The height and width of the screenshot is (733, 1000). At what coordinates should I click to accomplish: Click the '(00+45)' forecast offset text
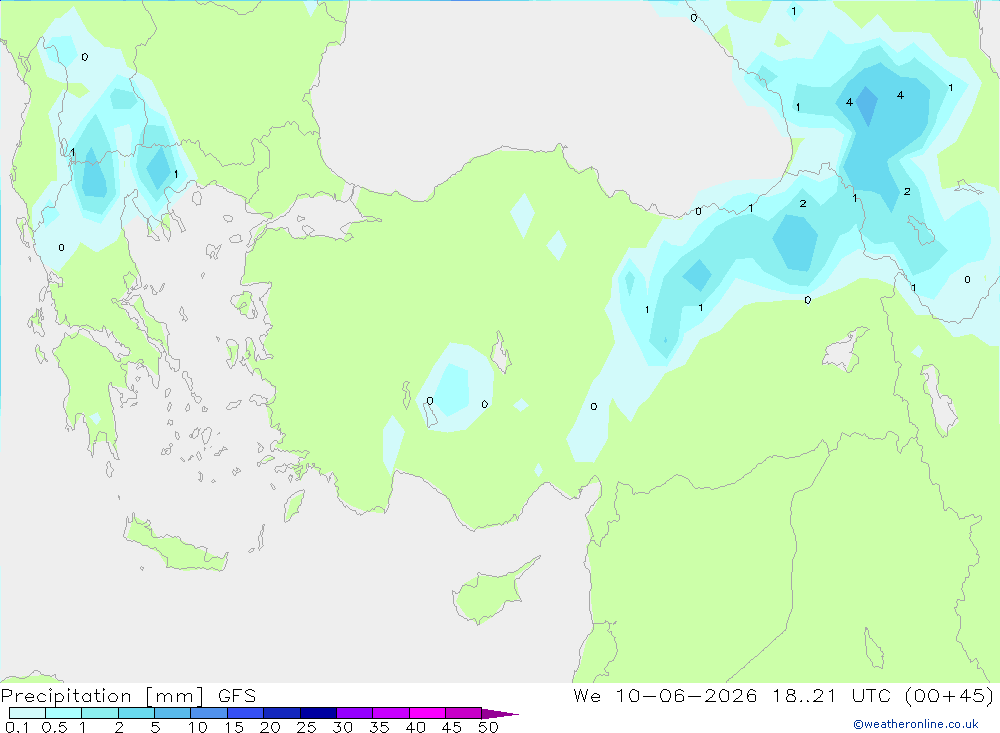point(950,696)
